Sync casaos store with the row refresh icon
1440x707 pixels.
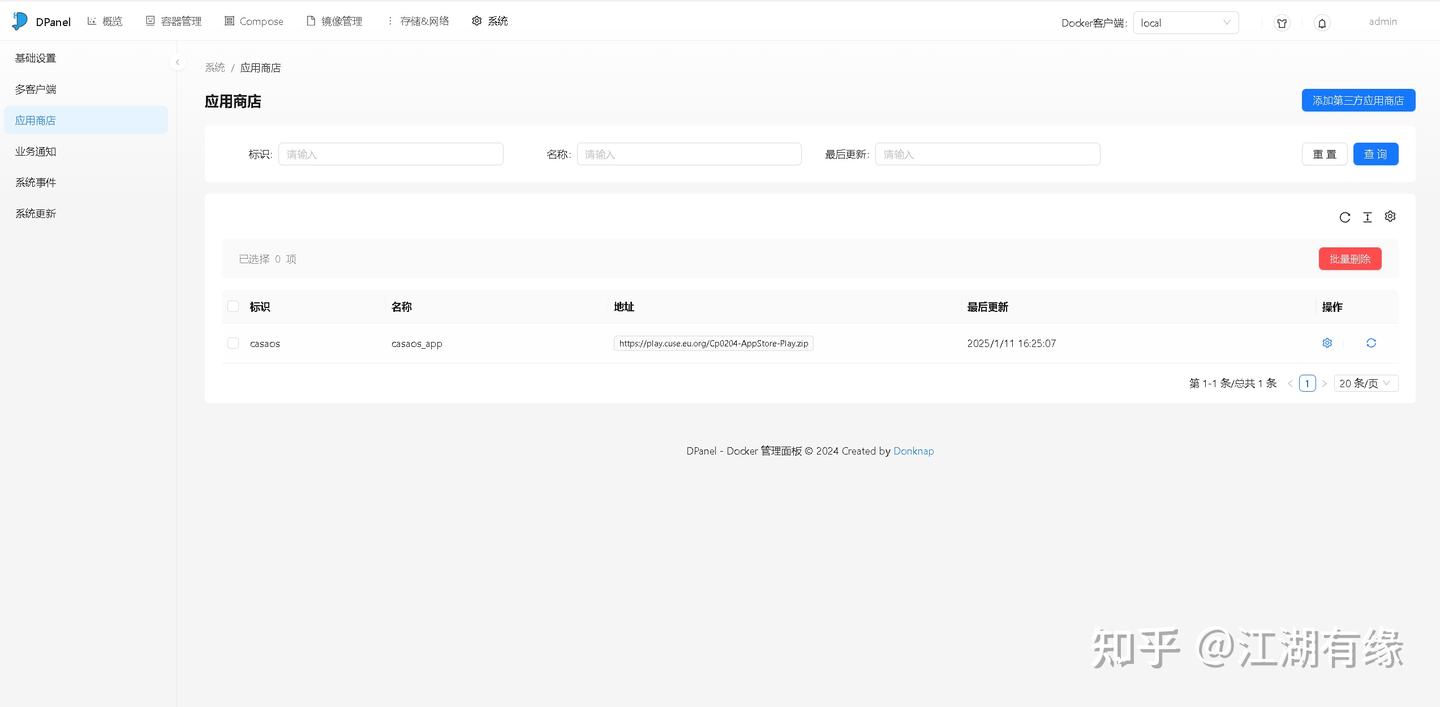[x=1371, y=343]
